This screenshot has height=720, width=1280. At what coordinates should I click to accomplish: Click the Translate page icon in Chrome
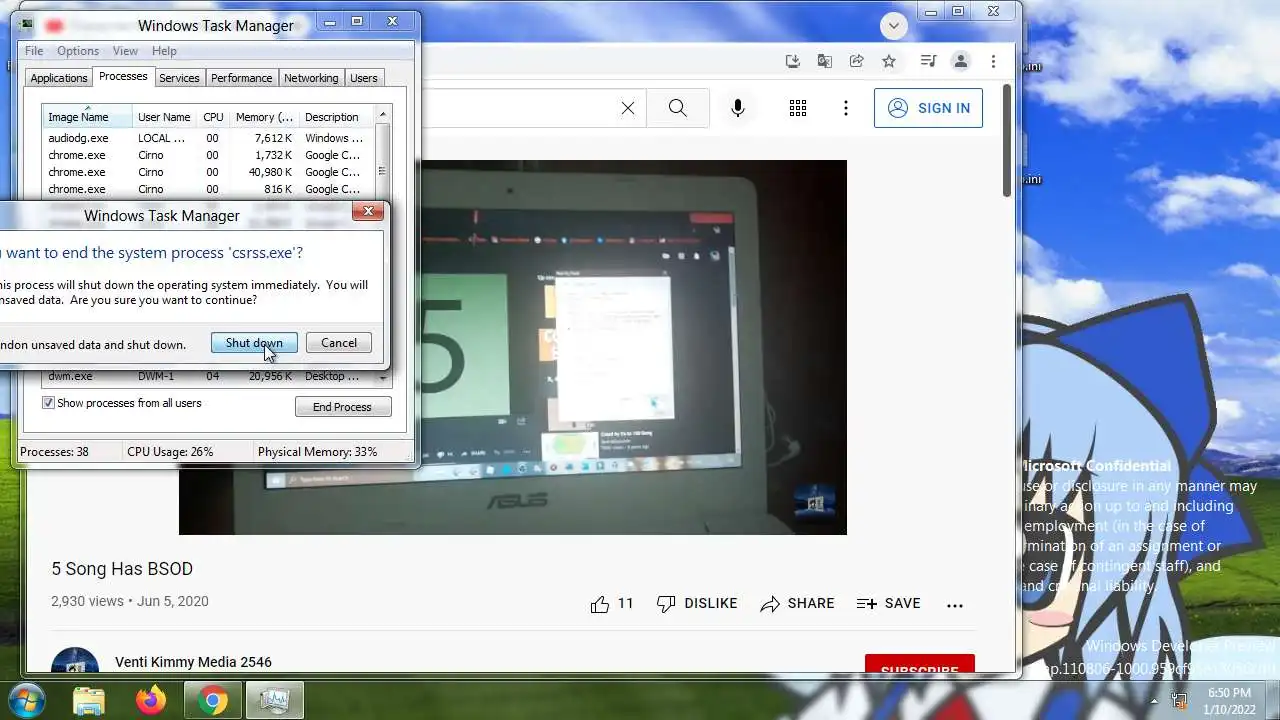(x=825, y=61)
